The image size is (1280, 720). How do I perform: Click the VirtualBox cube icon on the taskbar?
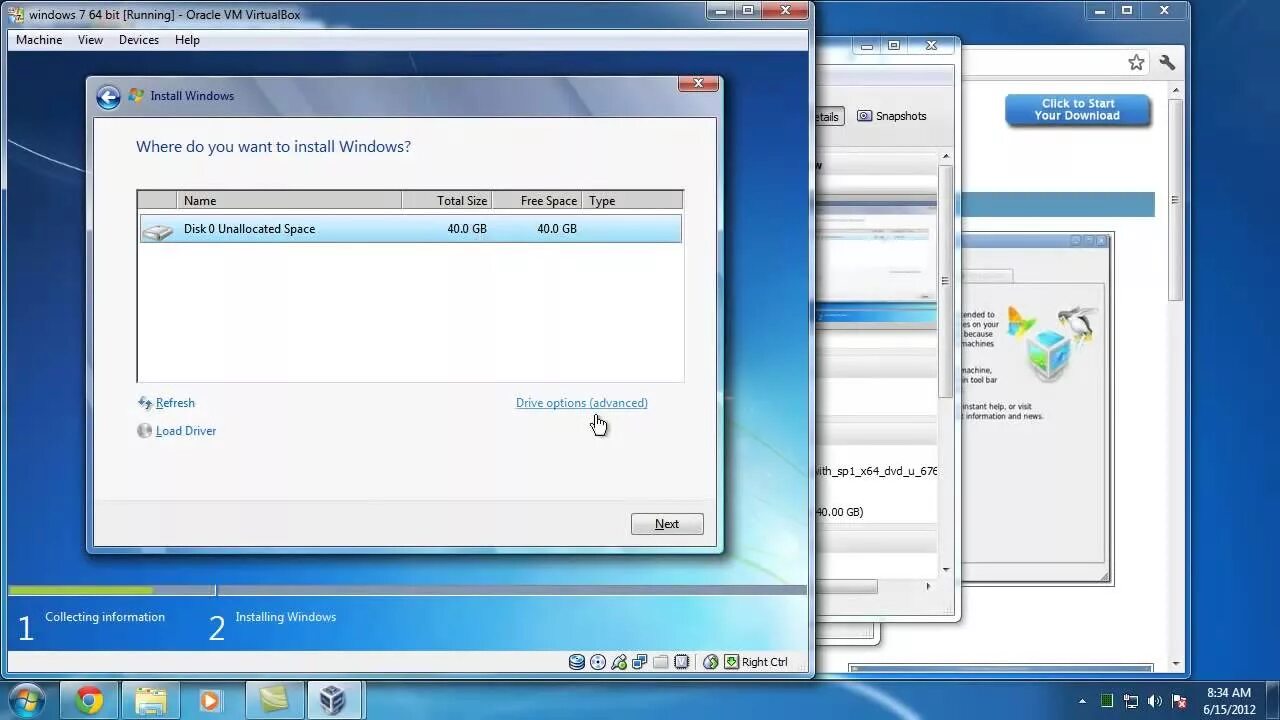(x=333, y=700)
